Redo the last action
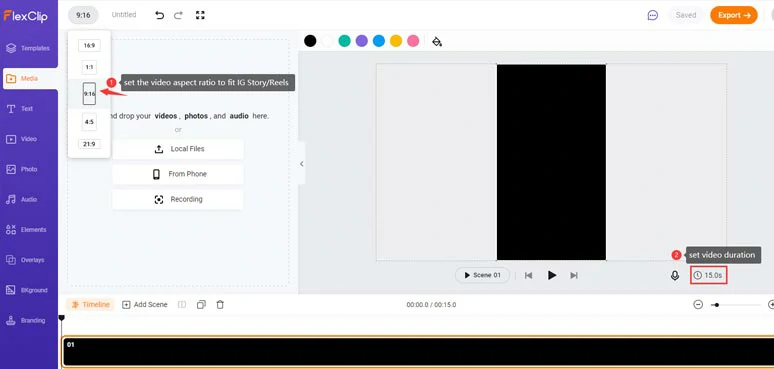Viewport: 774px width, 369px height. (178, 15)
